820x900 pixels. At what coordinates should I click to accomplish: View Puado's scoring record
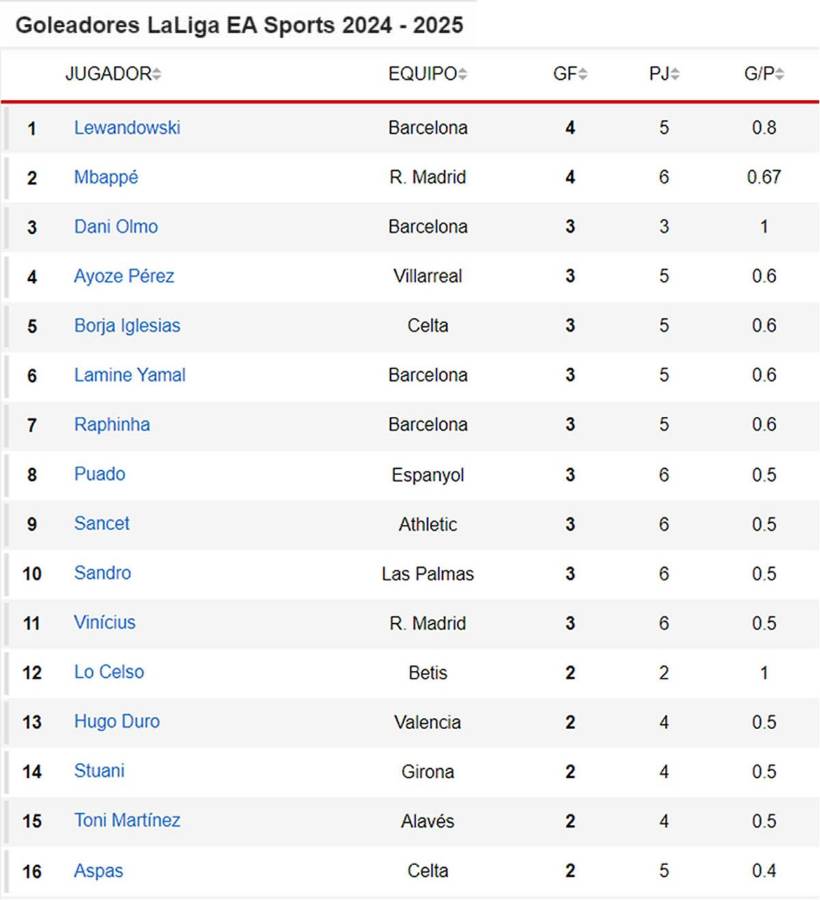pos(100,474)
